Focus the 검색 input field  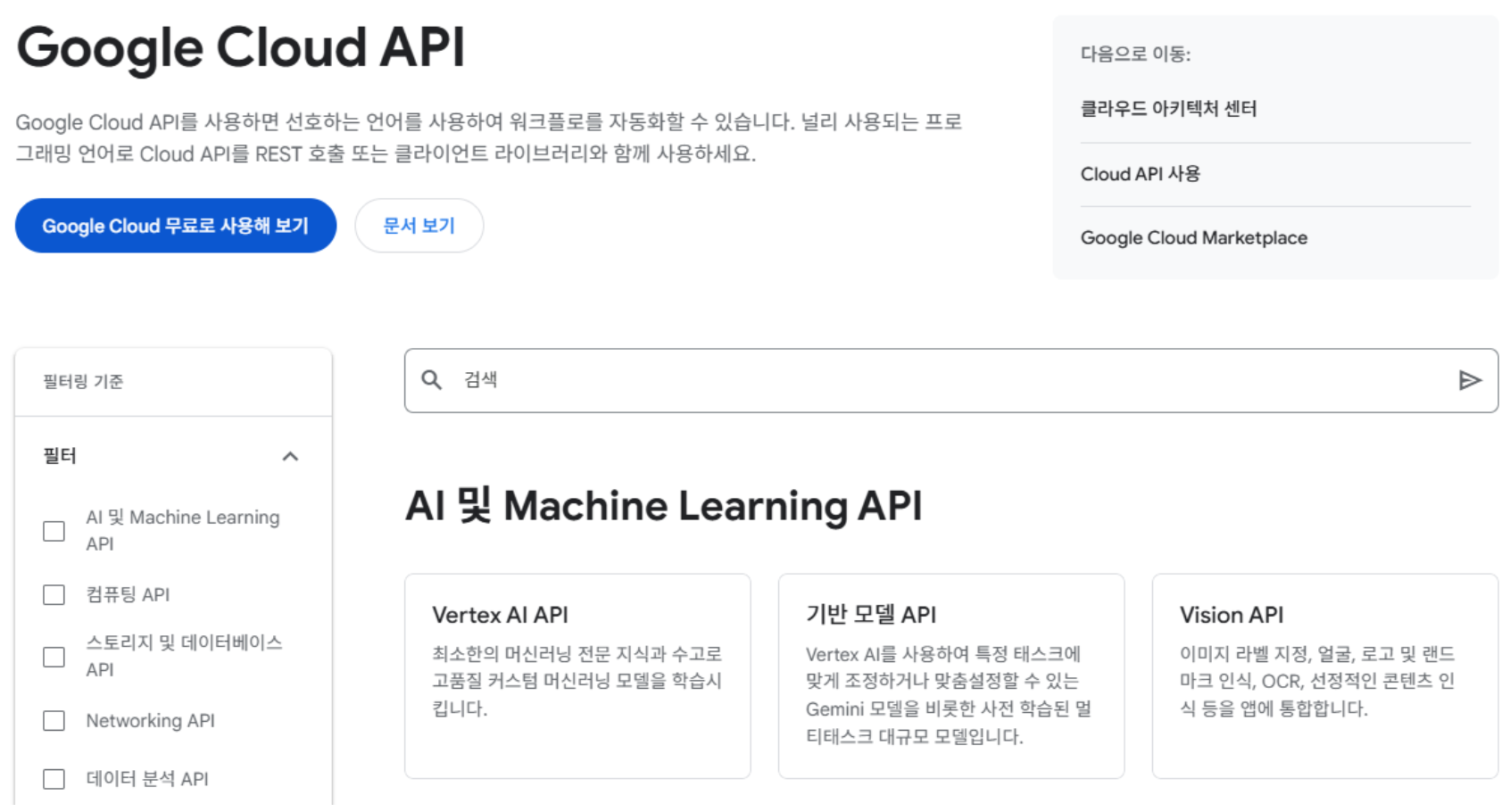pos(951,380)
